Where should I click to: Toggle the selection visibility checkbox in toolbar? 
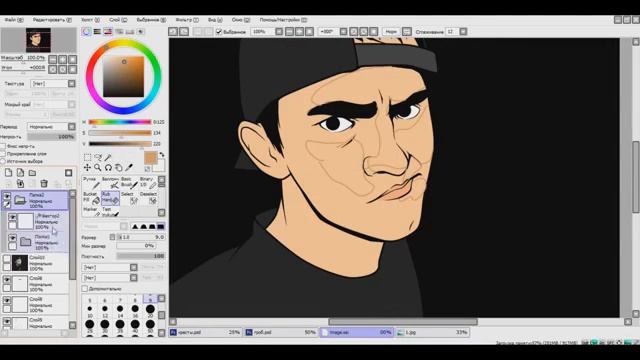[x=219, y=31]
